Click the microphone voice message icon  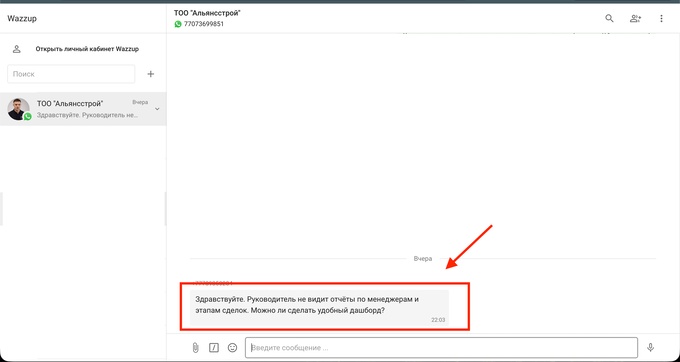650,348
